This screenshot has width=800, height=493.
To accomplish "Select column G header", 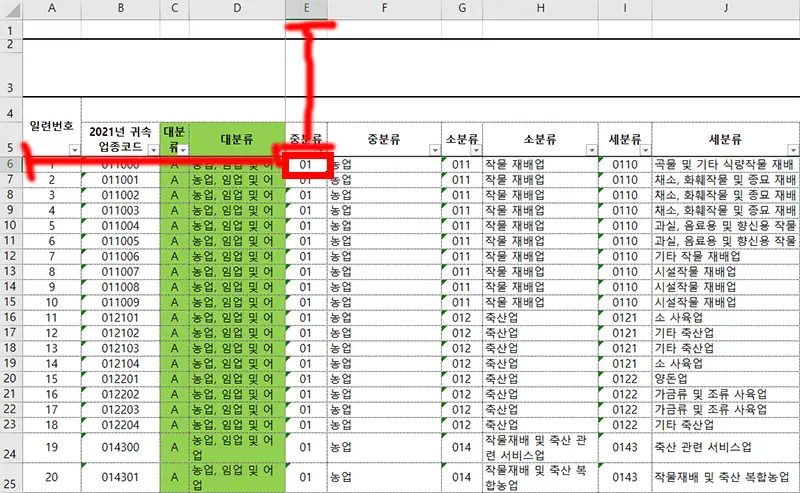I will click(x=462, y=9).
